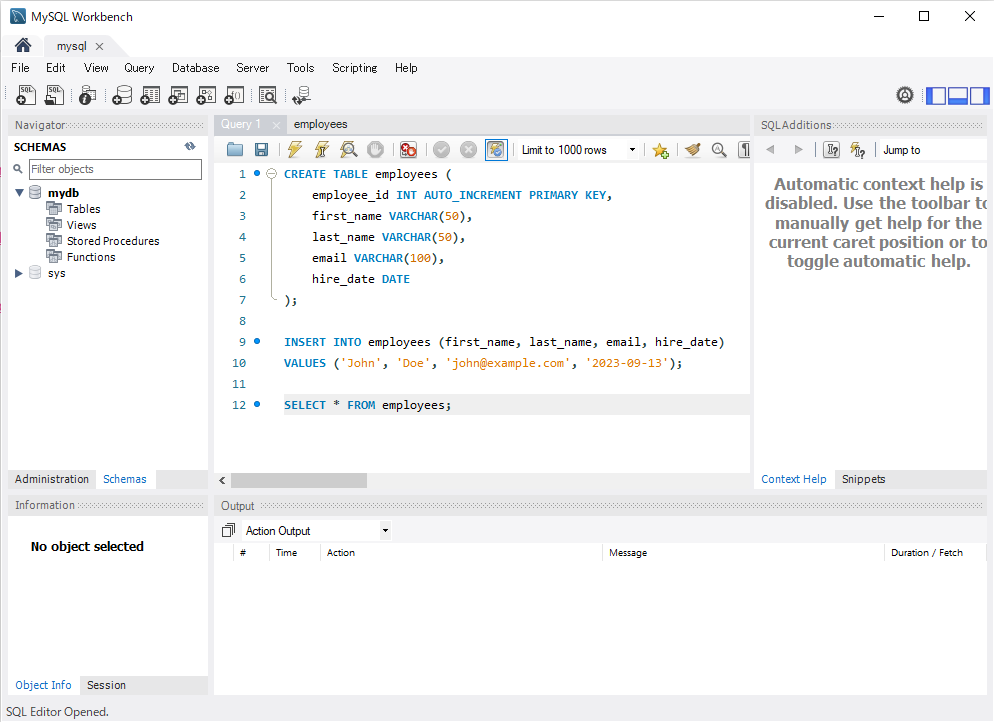
Task: Select the Stored Procedures tree item
Action: pyautogui.click(x=112, y=241)
